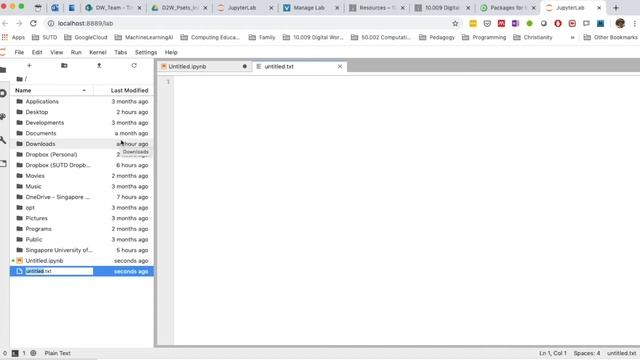Select the Applications folder

[82, 101]
